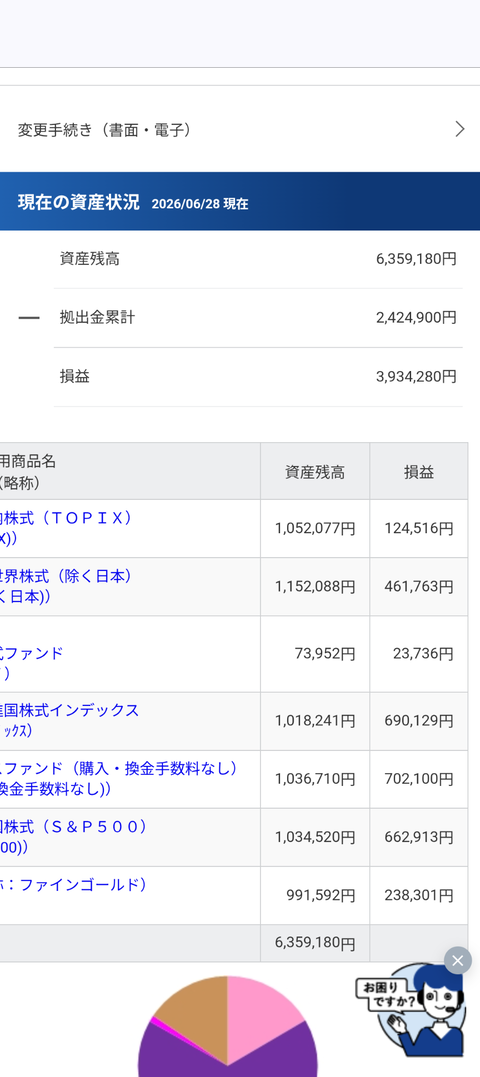Open 世界株式（除く日本）fund link
The width and height of the screenshot is (480, 1077).
66,587
